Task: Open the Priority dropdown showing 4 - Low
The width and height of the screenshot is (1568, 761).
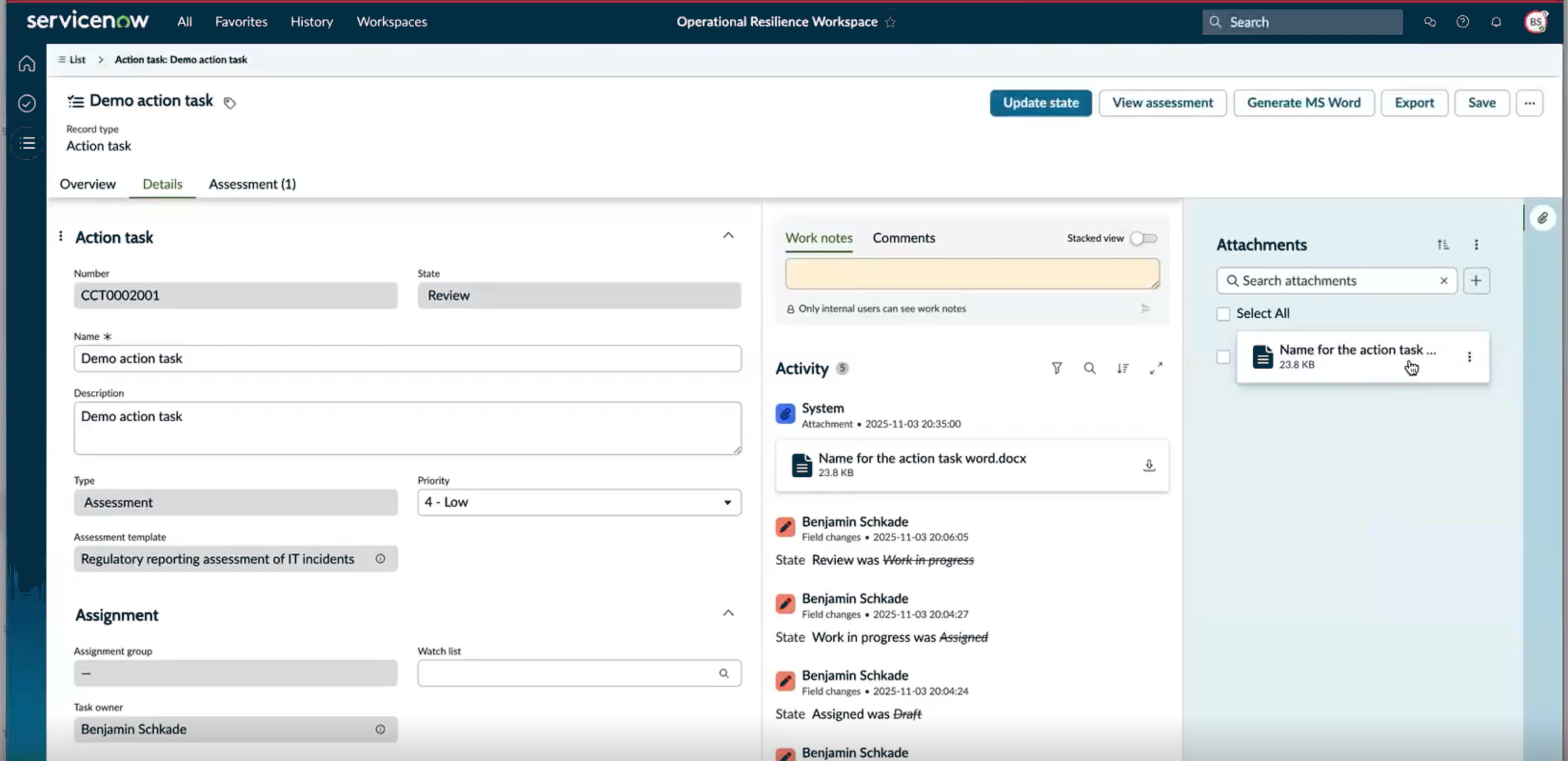Action: pyautogui.click(x=579, y=502)
